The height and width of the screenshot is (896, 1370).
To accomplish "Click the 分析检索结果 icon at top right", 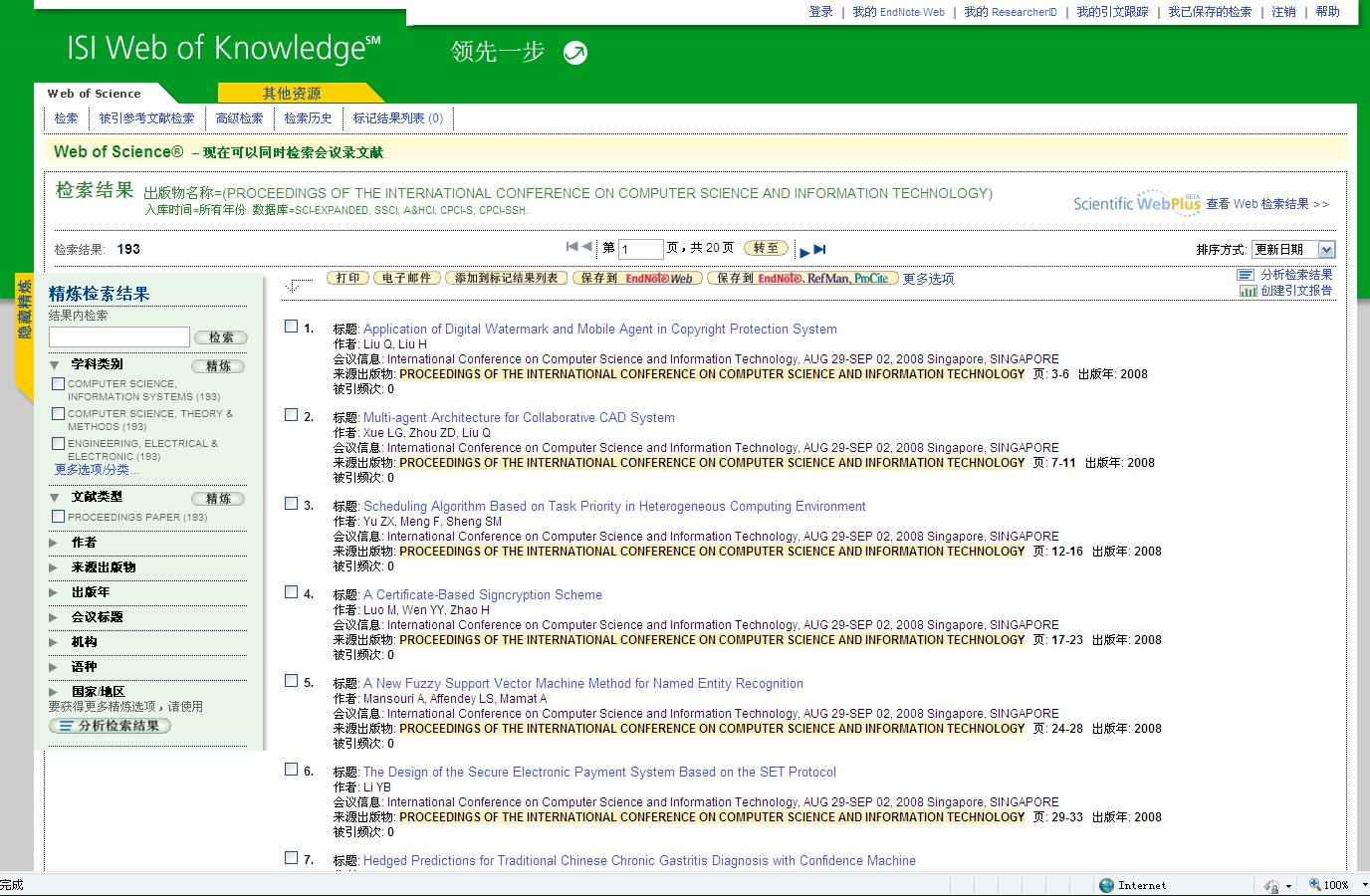I will click(1246, 275).
